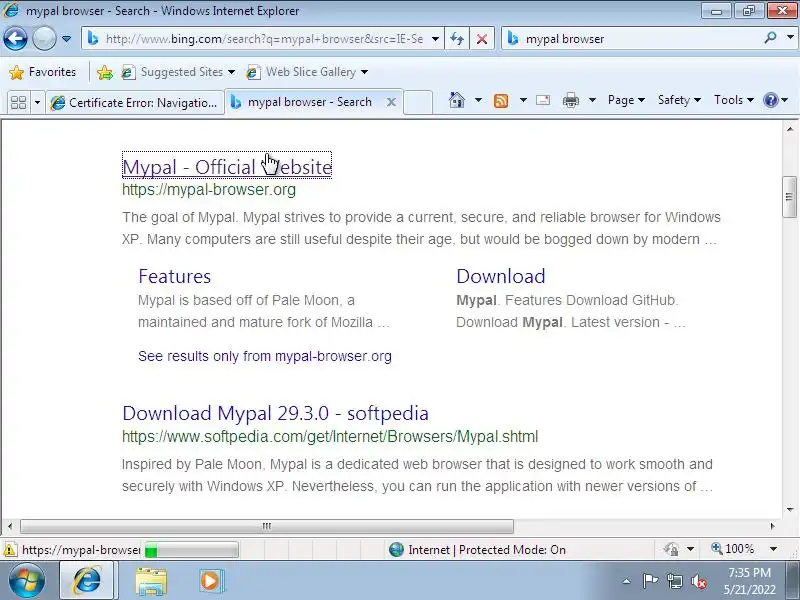
Task: Click the page loading progress bar
Action: [191, 550]
